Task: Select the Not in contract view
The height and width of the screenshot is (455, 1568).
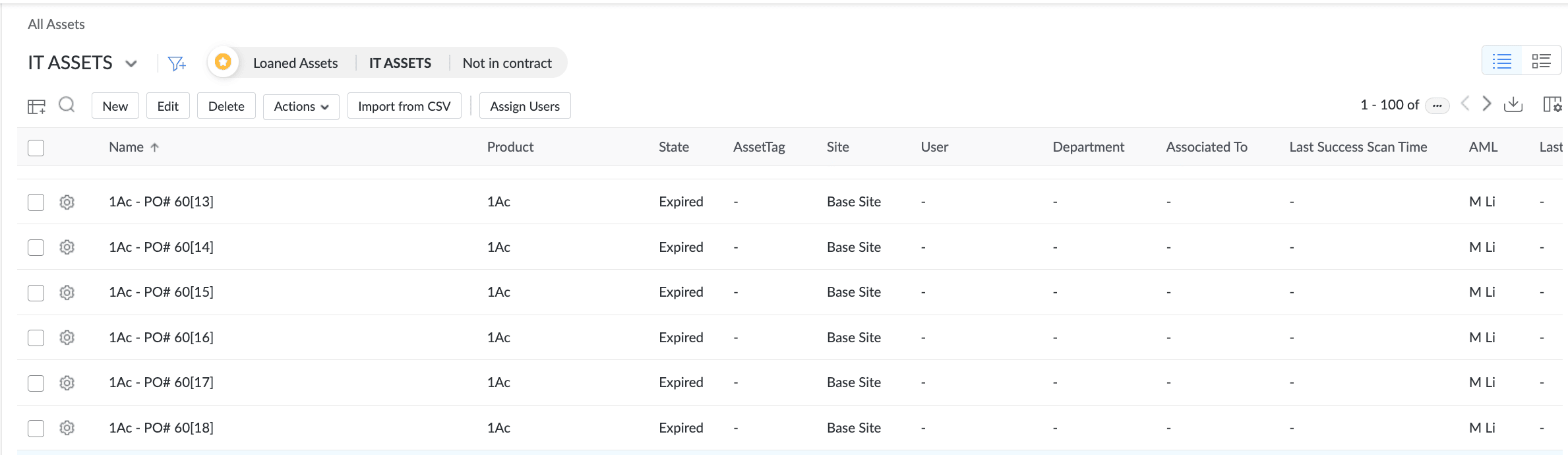Action: tap(507, 63)
